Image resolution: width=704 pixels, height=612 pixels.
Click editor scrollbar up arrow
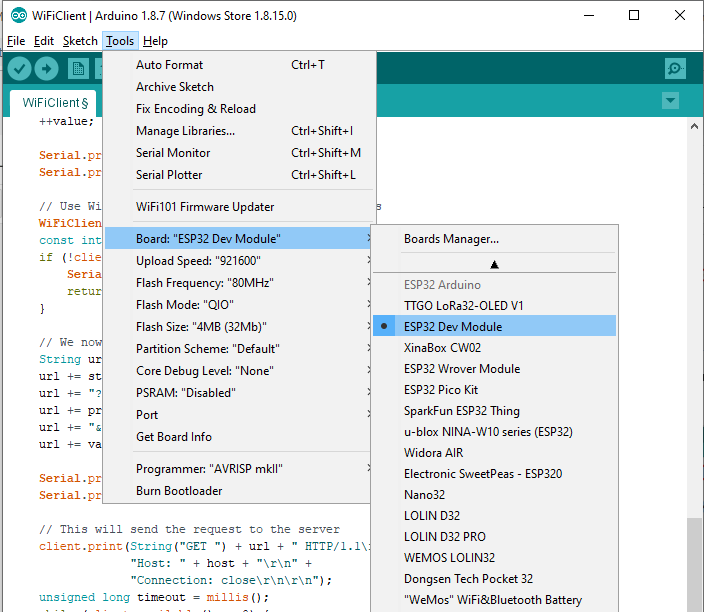[695, 126]
